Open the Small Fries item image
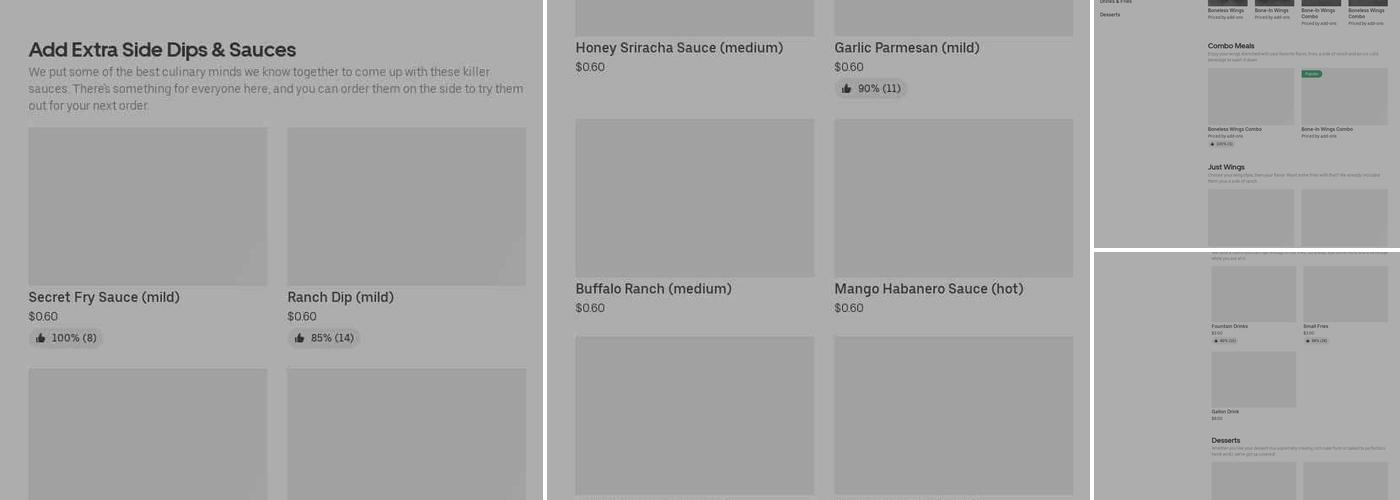1400x500 pixels. coord(1345,294)
